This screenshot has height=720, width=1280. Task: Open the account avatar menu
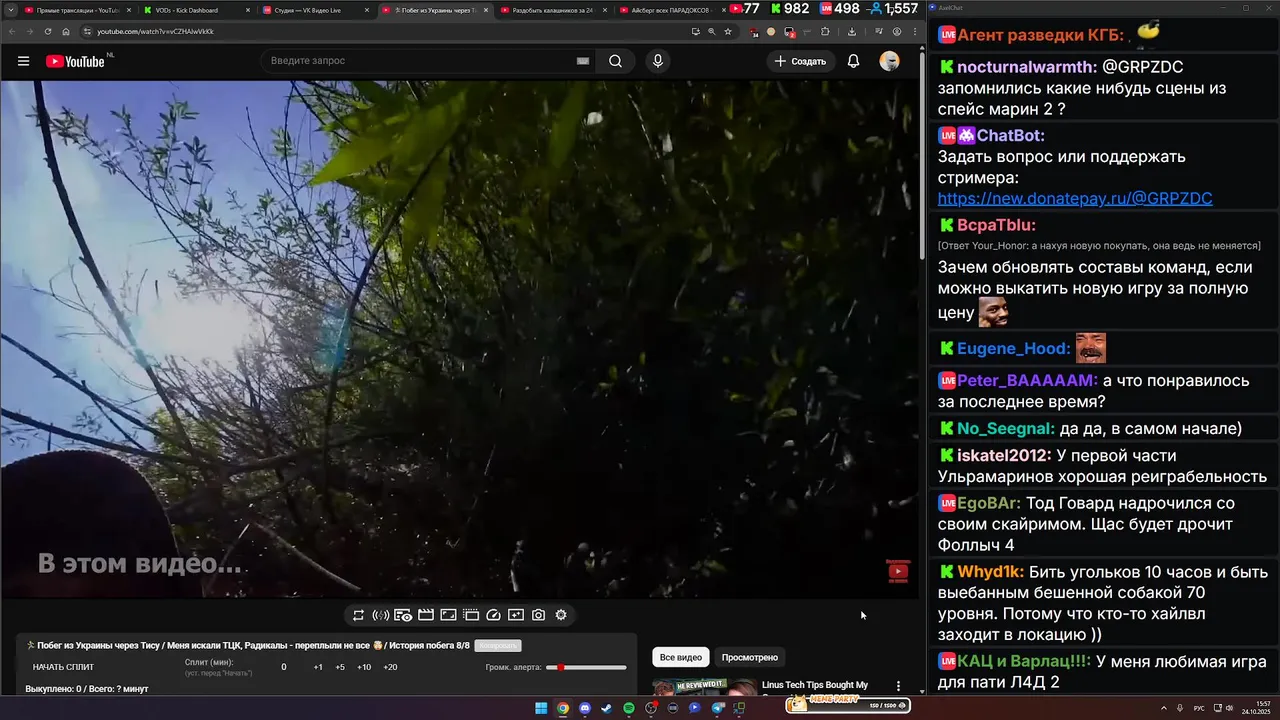click(889, 61)
